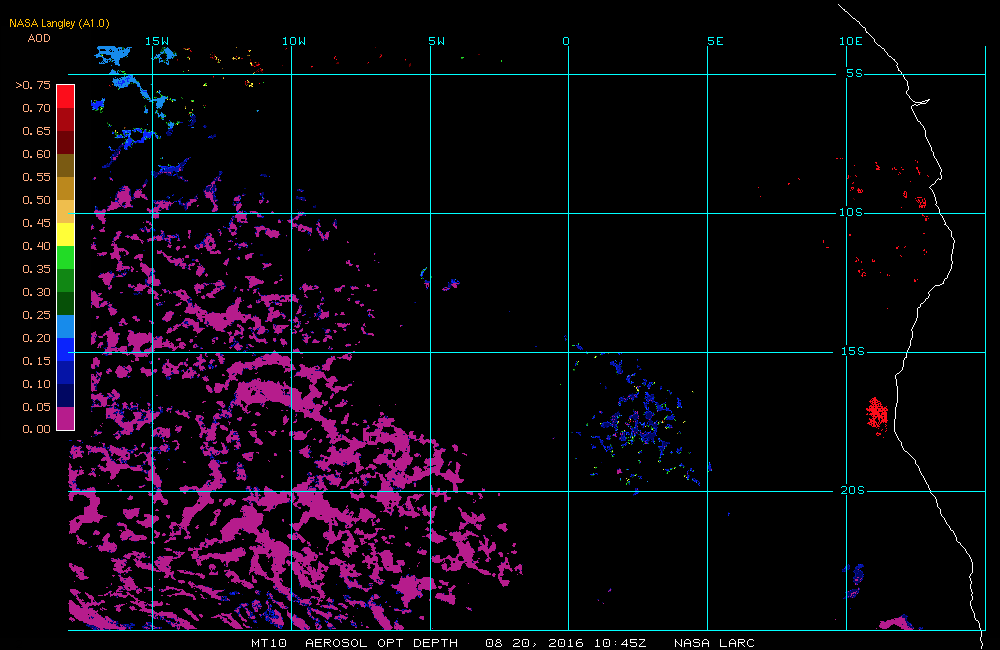Click the 10W longitude label

(294, 41)
